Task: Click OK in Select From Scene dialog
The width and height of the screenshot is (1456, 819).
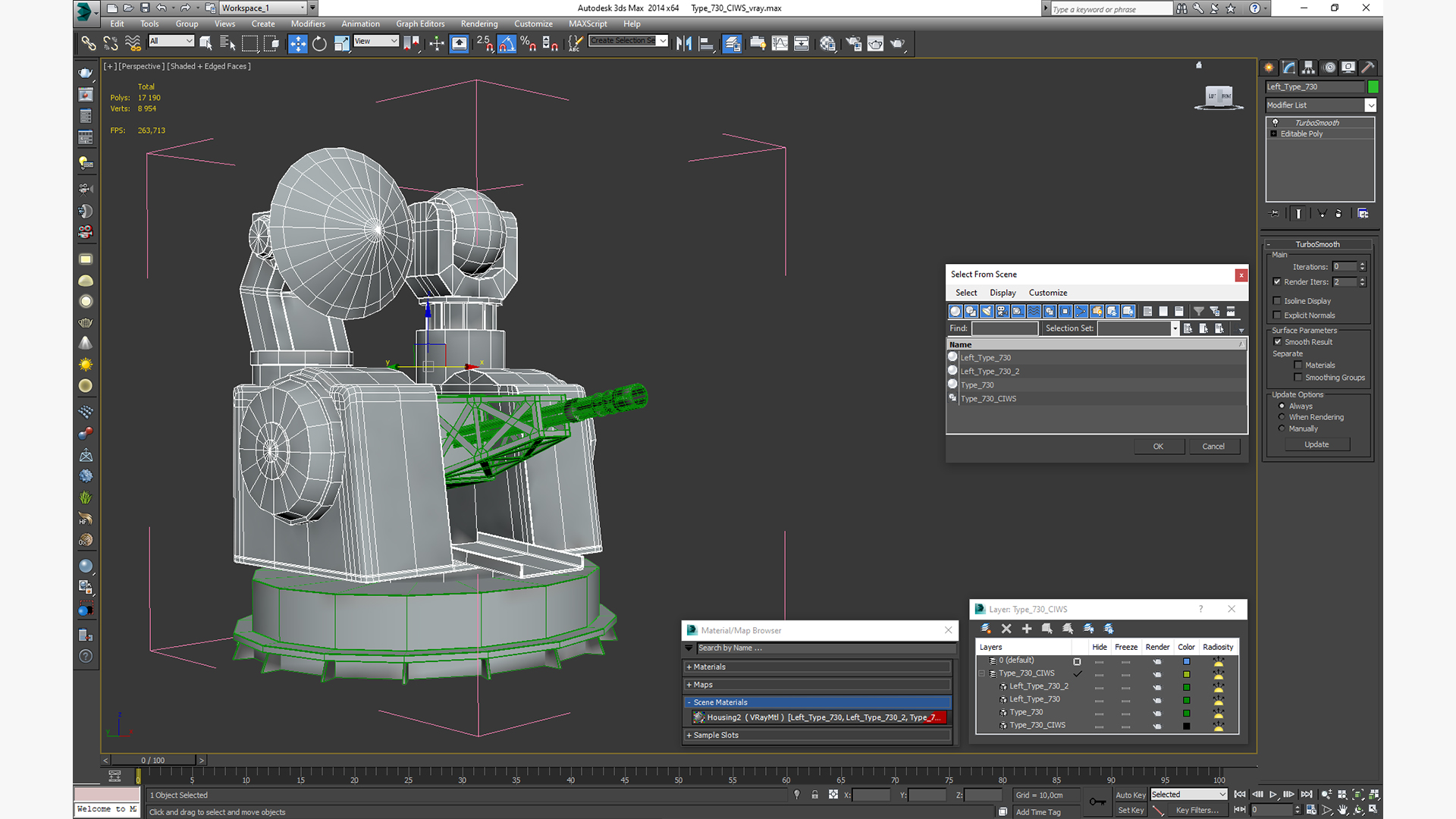Action: [x=1158, y=447]
